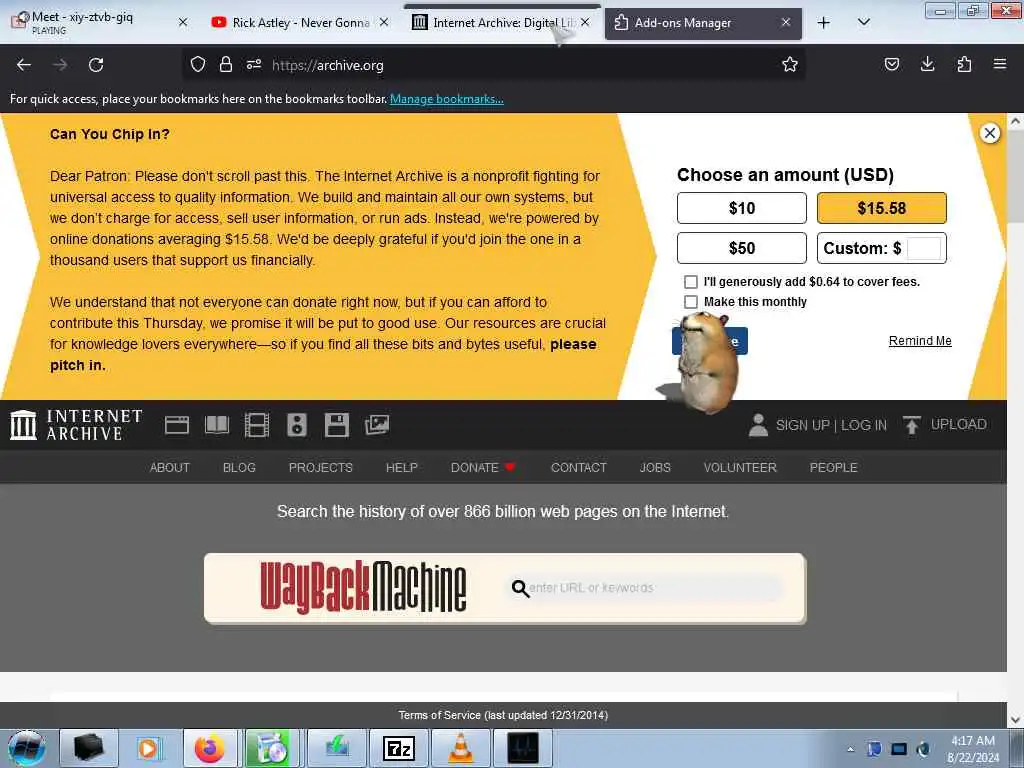Switch to Rick Astley YouTube tab
1024x768 pixels.
291,23
